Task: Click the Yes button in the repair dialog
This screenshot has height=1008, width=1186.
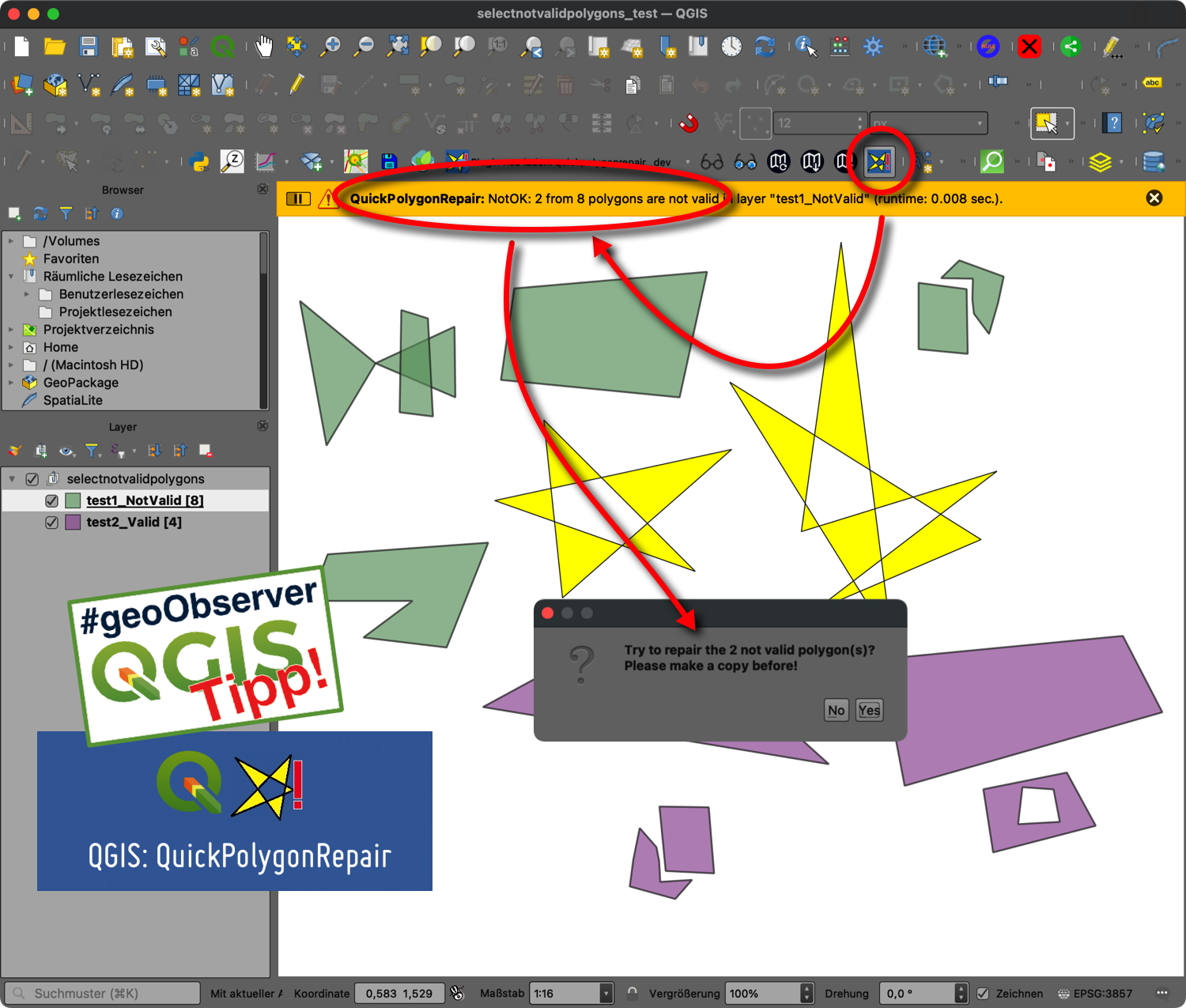Action: click(869, 710)
